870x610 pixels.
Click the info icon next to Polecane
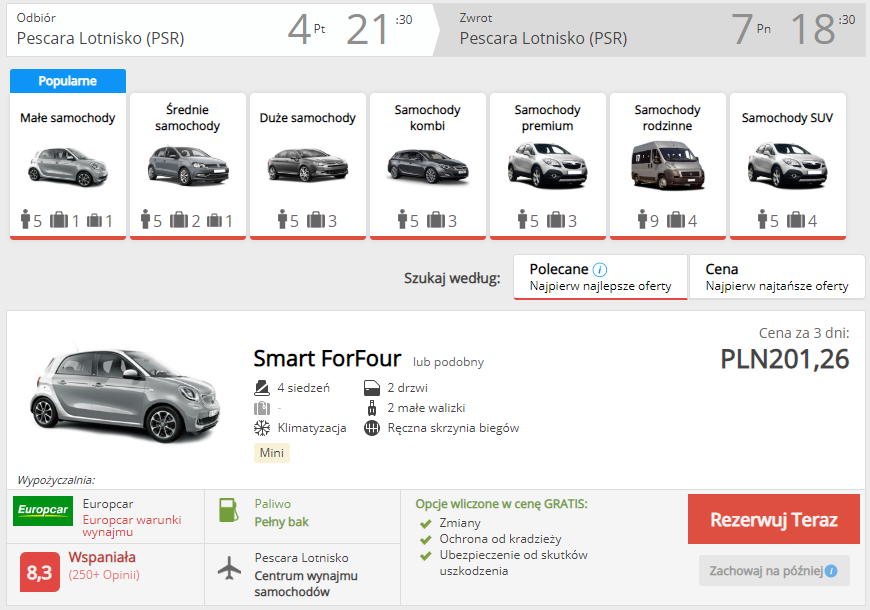(600, 270)
